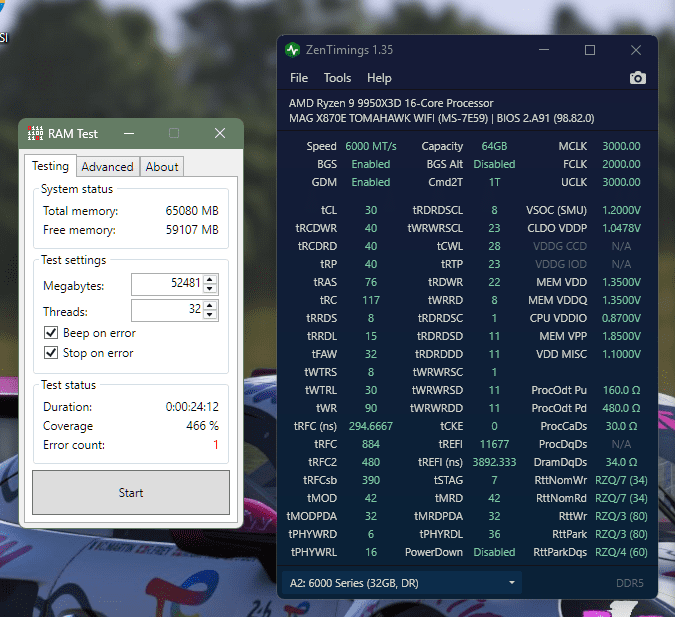675x617 pixels.
Task: Click the DramDqDs value 34.0 Ω
Action: [x=621, y=462]
